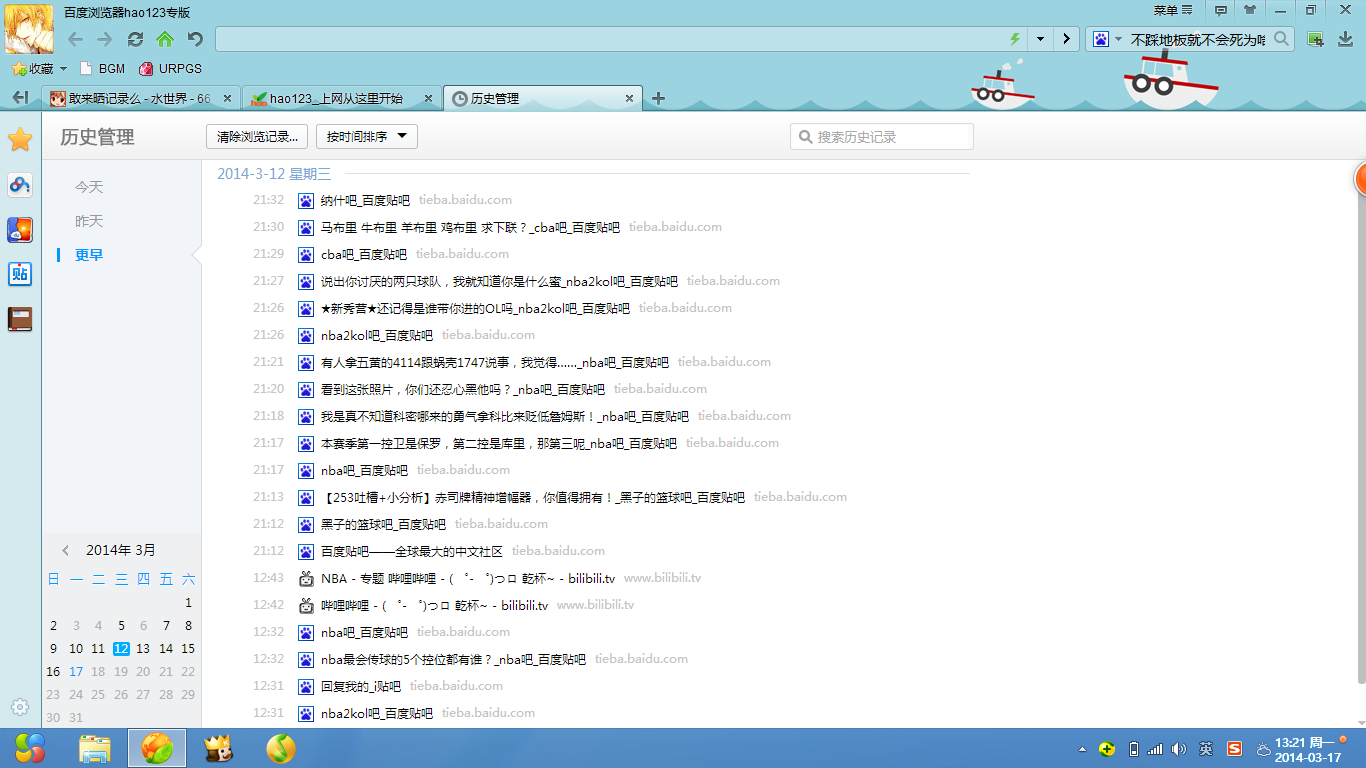The image size is (1366, 768).
Task: Open the skin shirt icon in title bar
Action: [x=1250, y=10]
